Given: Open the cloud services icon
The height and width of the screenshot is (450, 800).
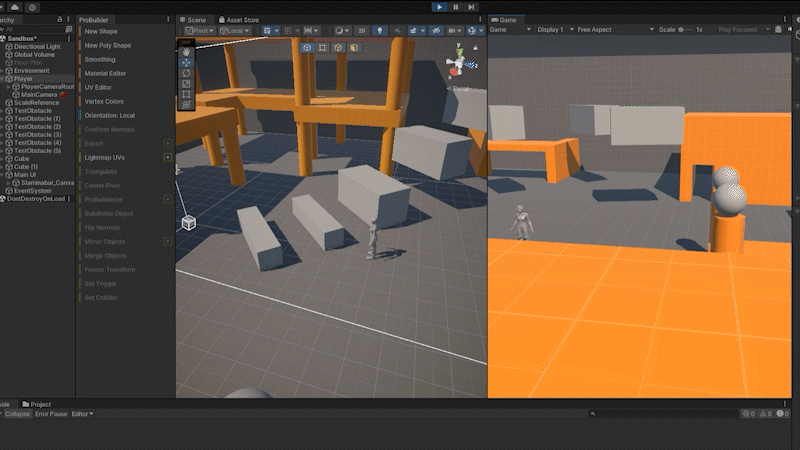Looking at the screenshot, I should coord(15,7).
